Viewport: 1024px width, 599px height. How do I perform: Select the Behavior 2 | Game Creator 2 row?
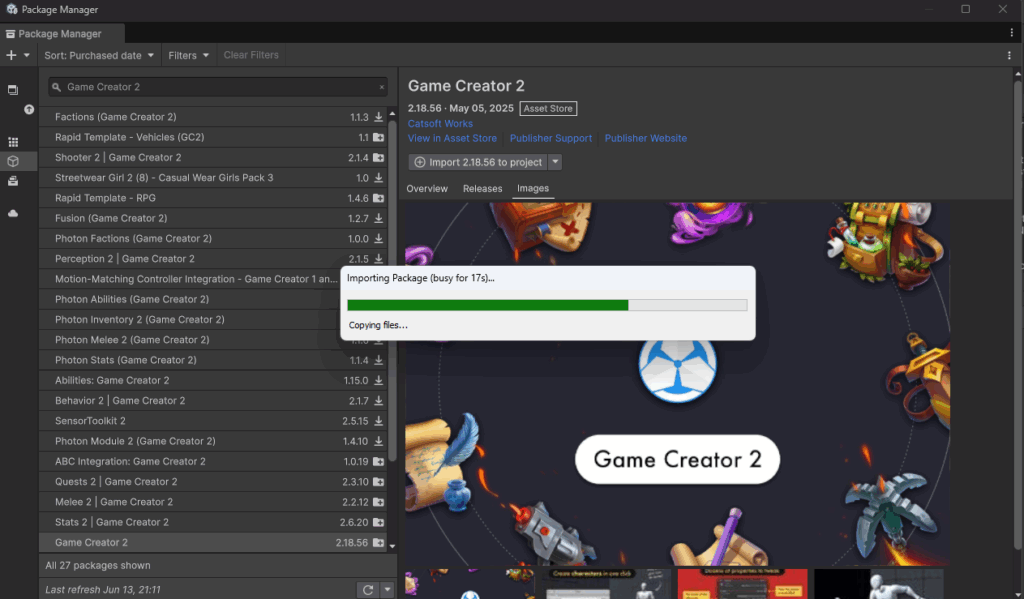click(214, 400)
